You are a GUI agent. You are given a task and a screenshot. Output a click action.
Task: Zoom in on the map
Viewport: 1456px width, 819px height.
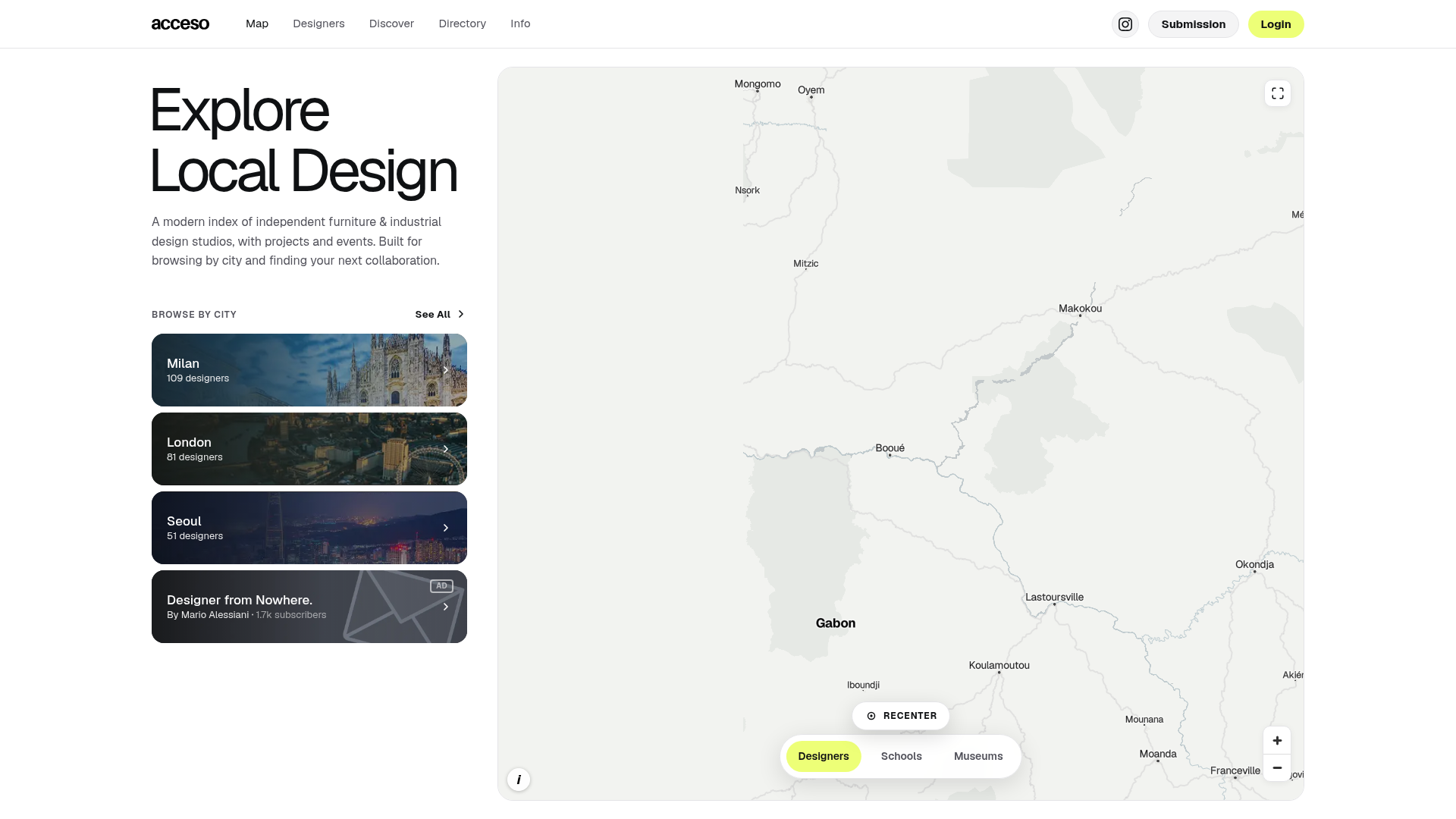pyautogui.click(x=1277, y=741)
